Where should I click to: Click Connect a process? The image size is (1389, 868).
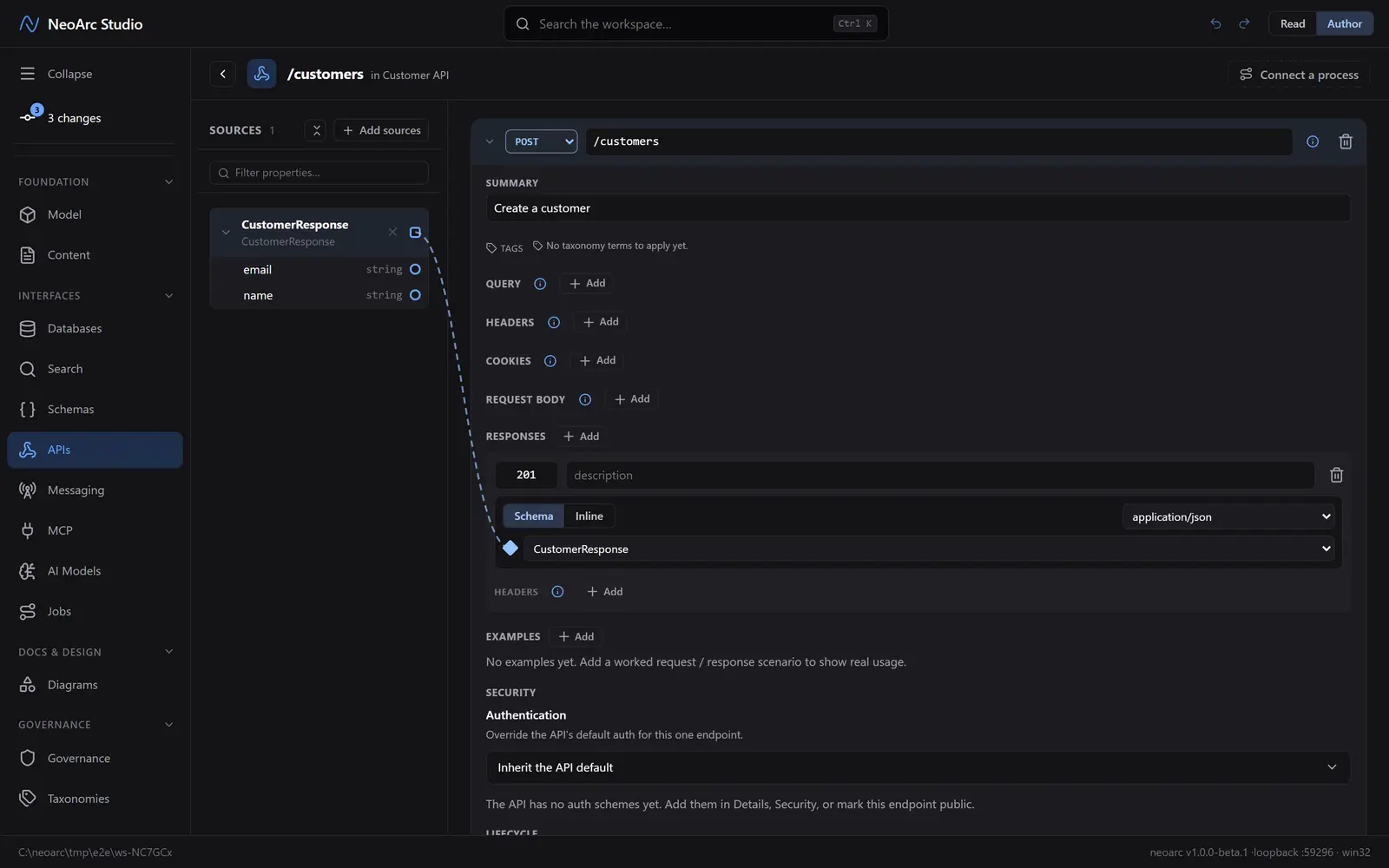[1299, 75]
